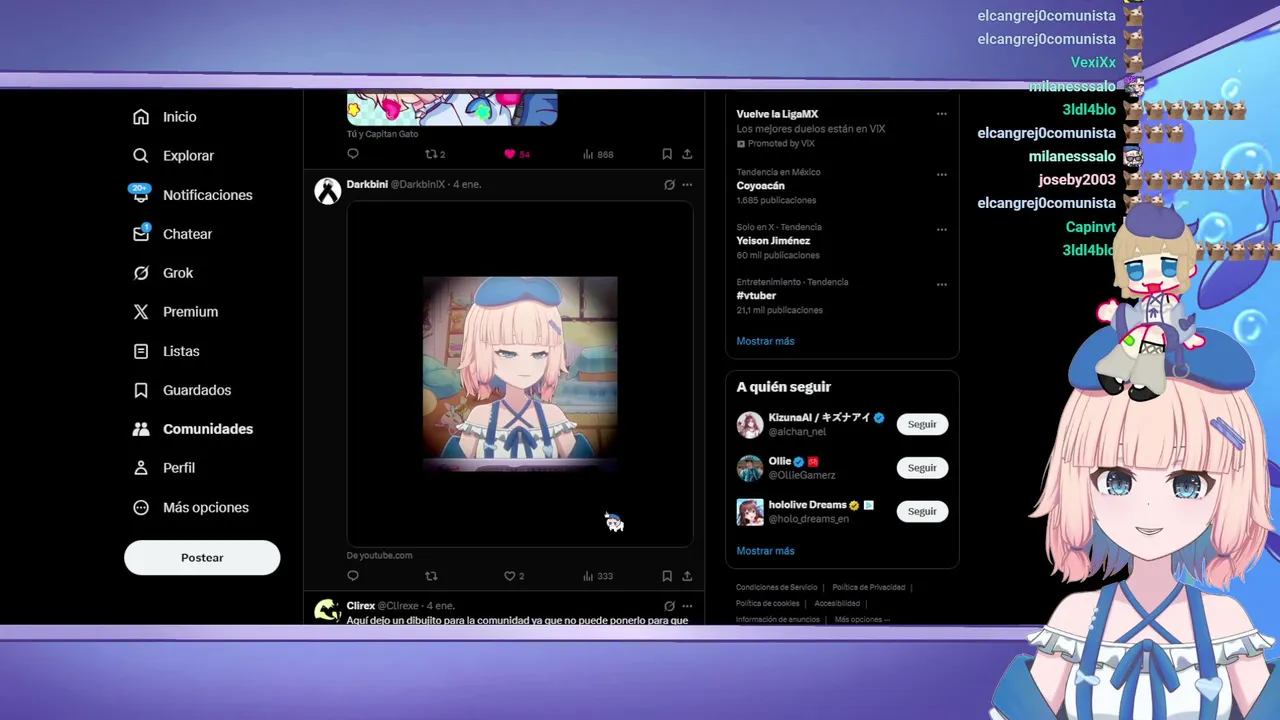Reply to Capitan Gato post
This screenshot has width=1280, height=720.
[x=353, y=154]
